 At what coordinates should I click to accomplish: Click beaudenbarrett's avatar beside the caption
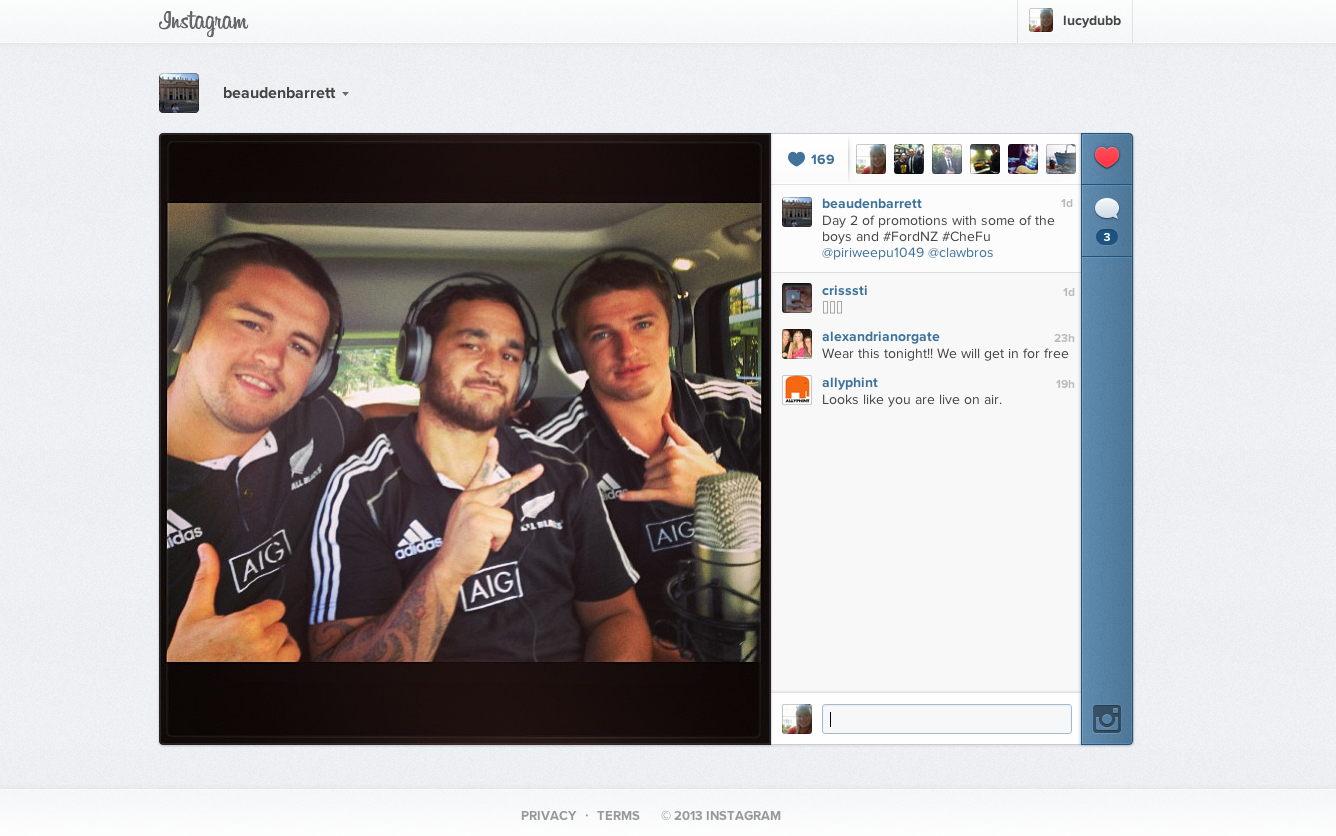click(x=797, y=212)
